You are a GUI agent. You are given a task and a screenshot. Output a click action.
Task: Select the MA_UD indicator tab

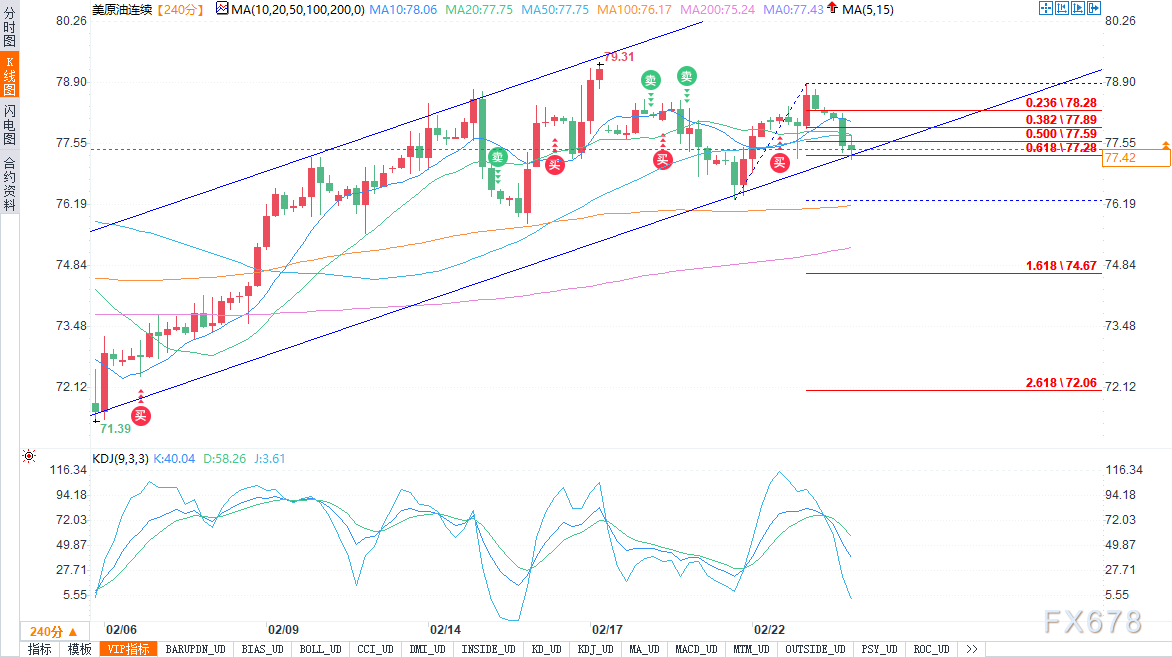point(644,649)
